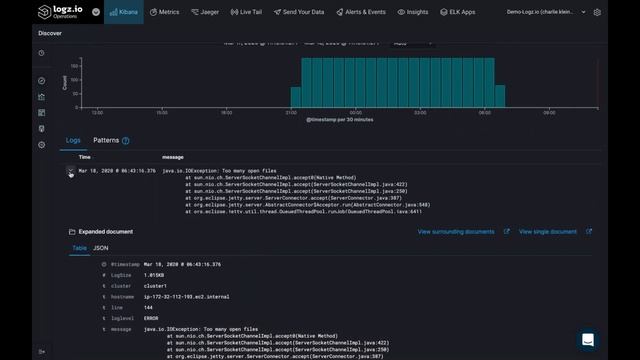The height and width of the screenshot is (360, 640).
Task: Click the Mar 18, 2020 timestamp in log row
Action: (117, 171)
